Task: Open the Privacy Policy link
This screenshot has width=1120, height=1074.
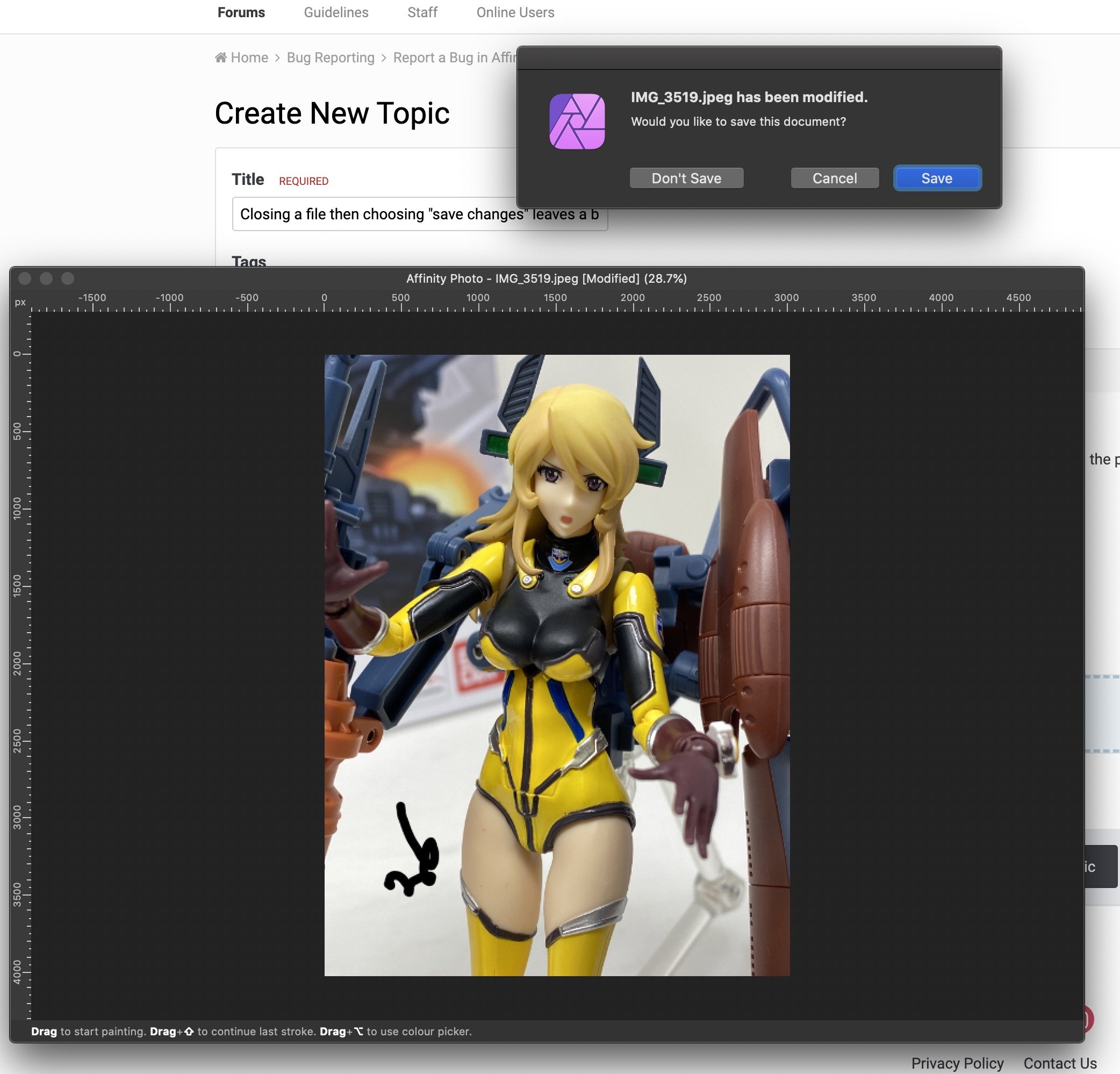Action: pos(957,1063)
